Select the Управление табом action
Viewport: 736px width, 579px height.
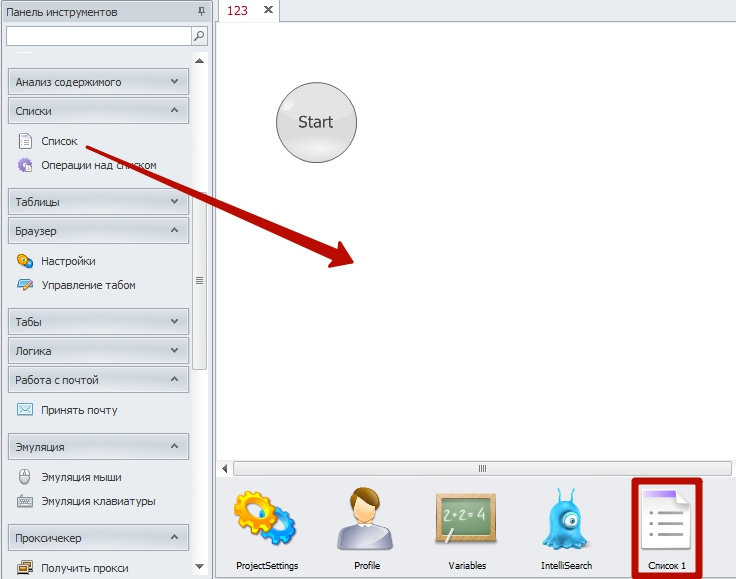click(88, 285)
